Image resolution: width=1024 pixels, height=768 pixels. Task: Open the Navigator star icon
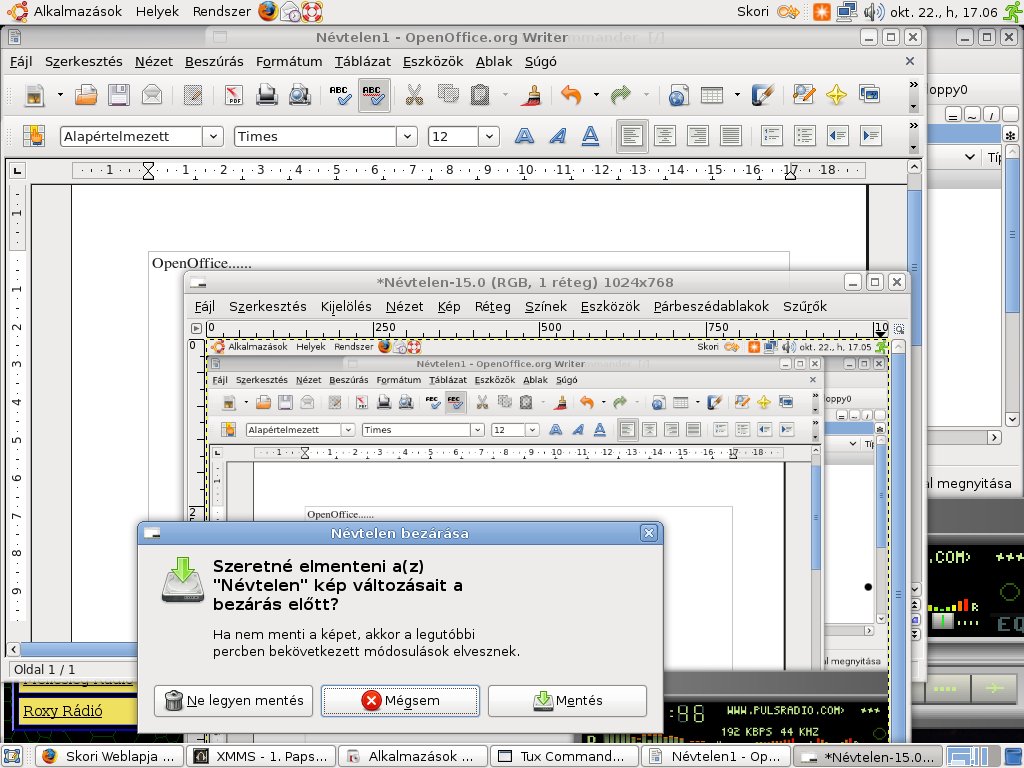pos(836,95)
